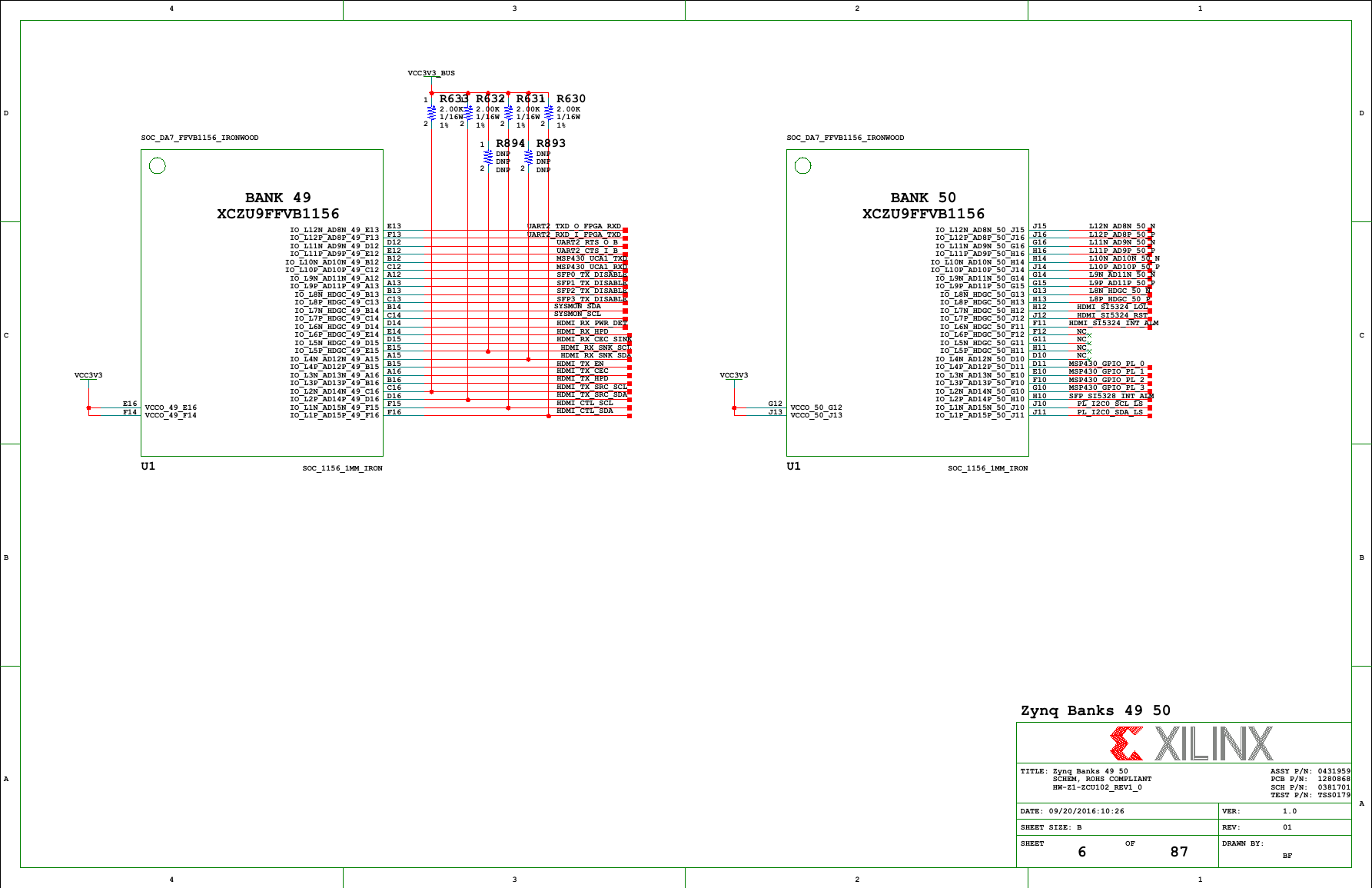Screen dimensions: 1372x888
Task: Click the VCCO_49_E16 pin name
Action: click(171, 407)
